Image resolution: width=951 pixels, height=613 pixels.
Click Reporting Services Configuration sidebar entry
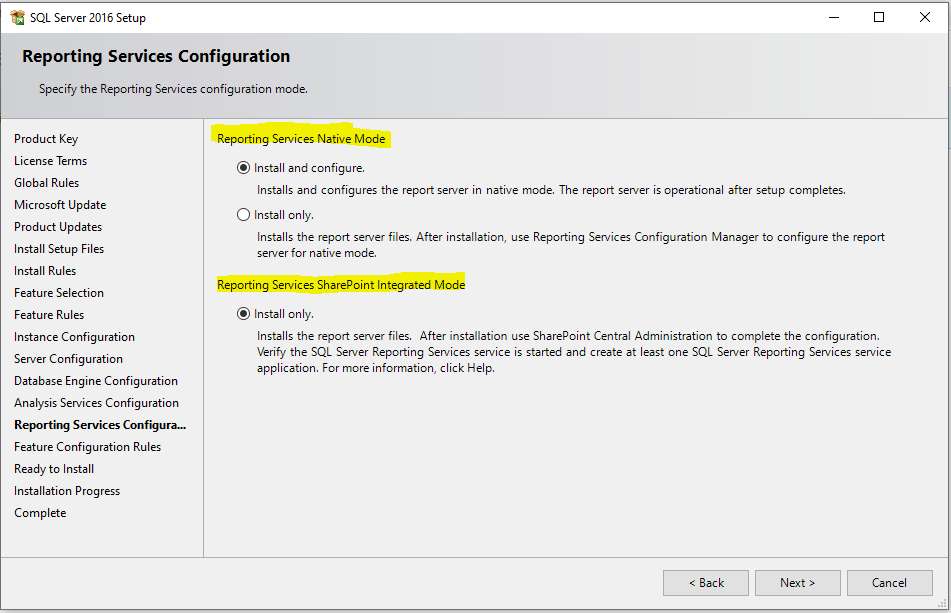[x=100, y=424]
